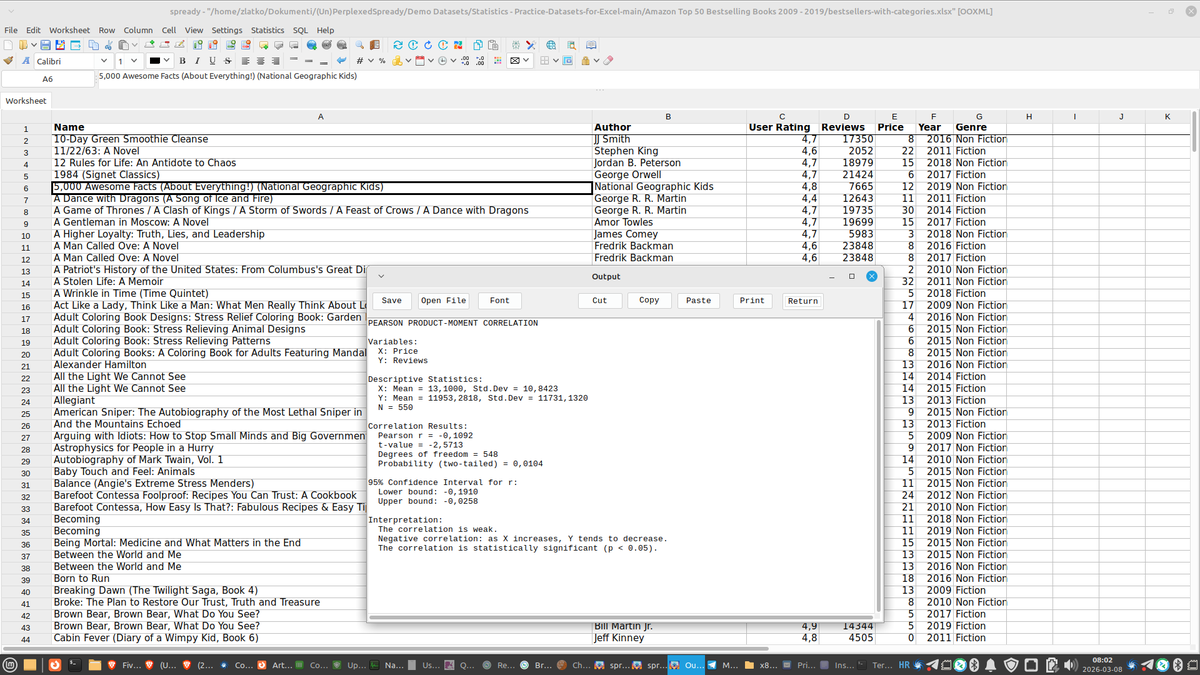This screenshot has height=675, width=1200.
Task: Click Save in Output window
Action: tap(391, 300)
